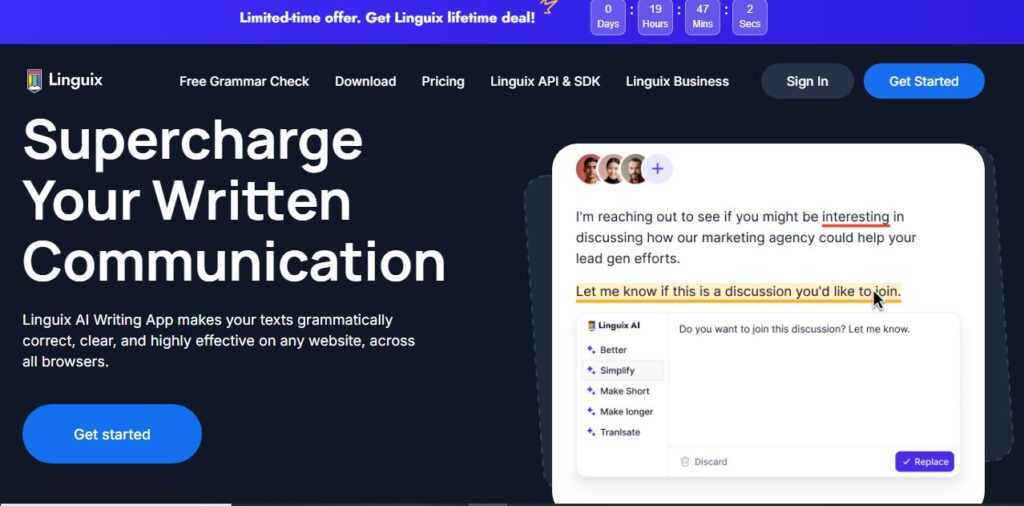Click the third bearded collaborator avatar
Image resolution: width=1024 pixels, height=506 pixels.
(x=634, y=169)
